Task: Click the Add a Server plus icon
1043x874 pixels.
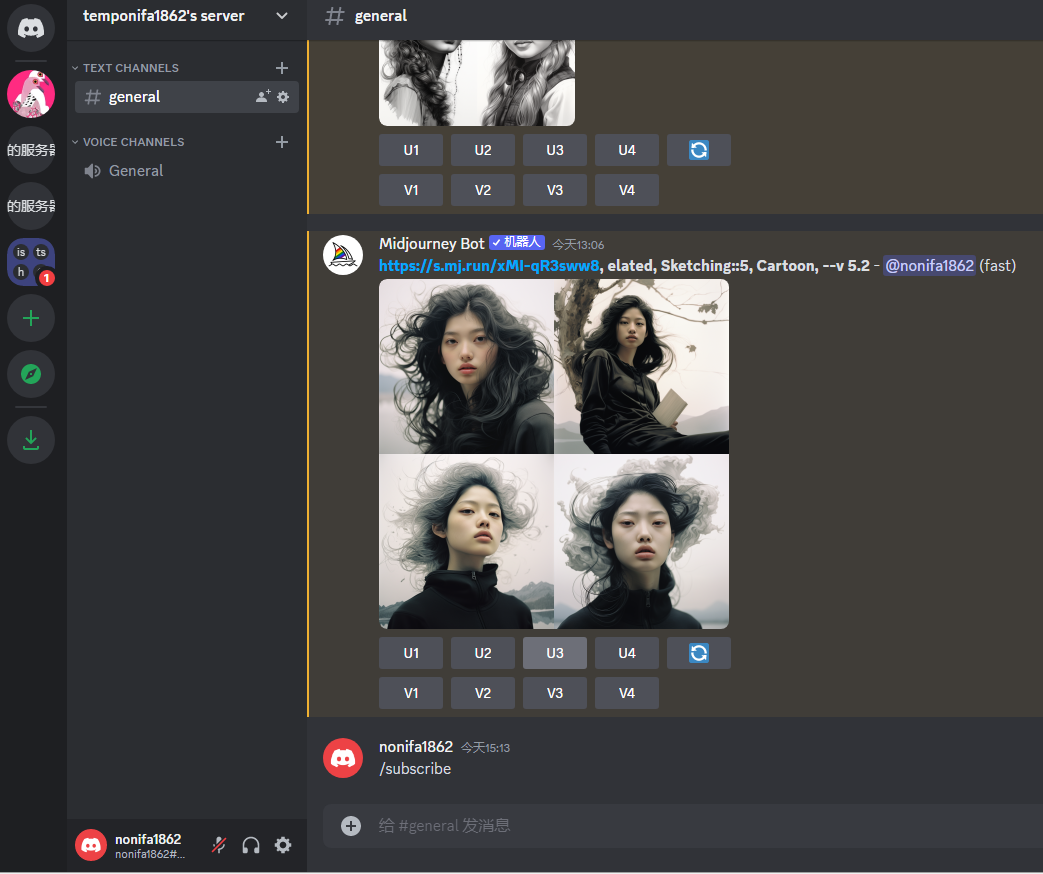Action: [x=31, y=318]
